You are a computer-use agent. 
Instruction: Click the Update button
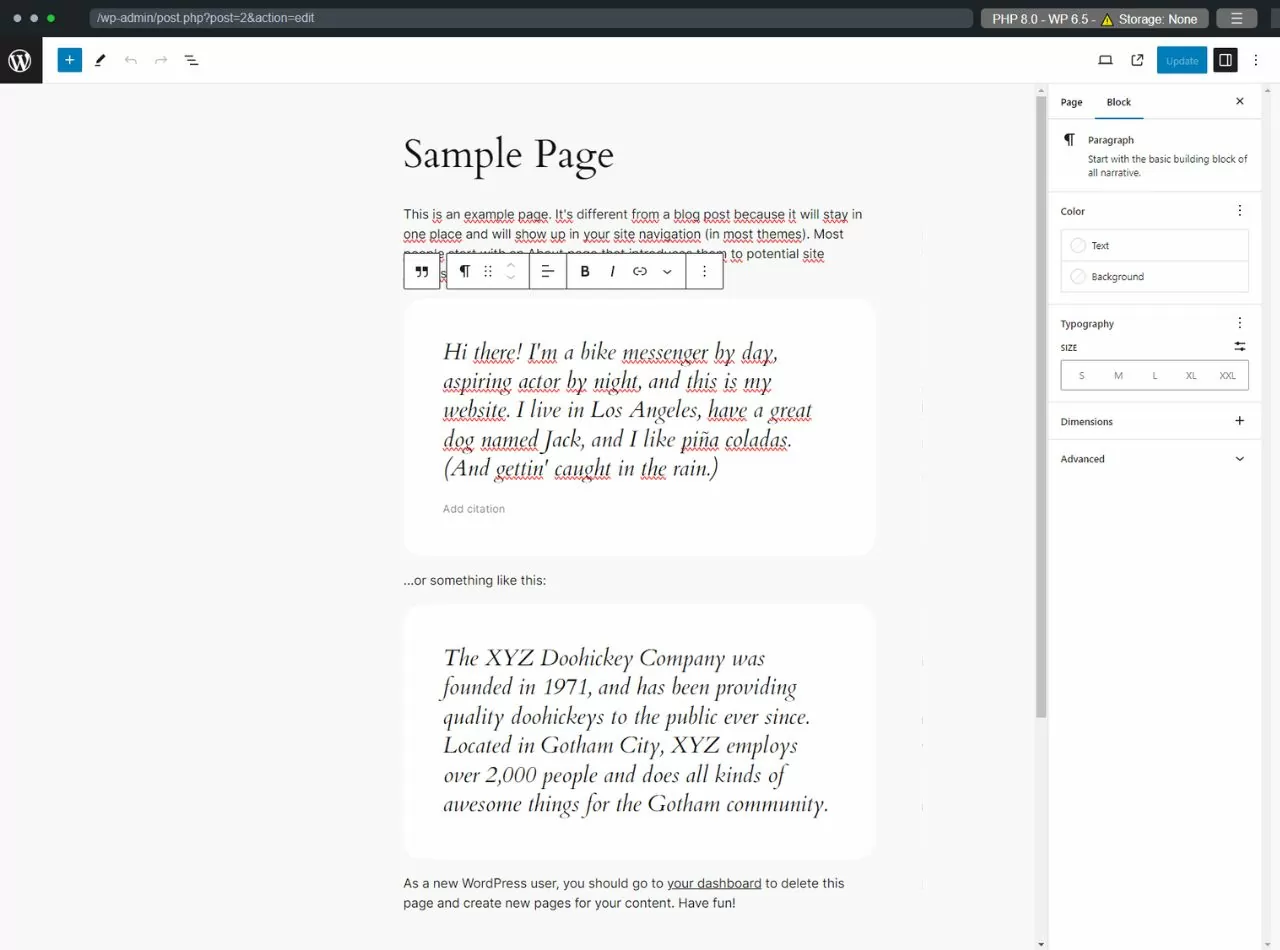tap(1182, 60)
